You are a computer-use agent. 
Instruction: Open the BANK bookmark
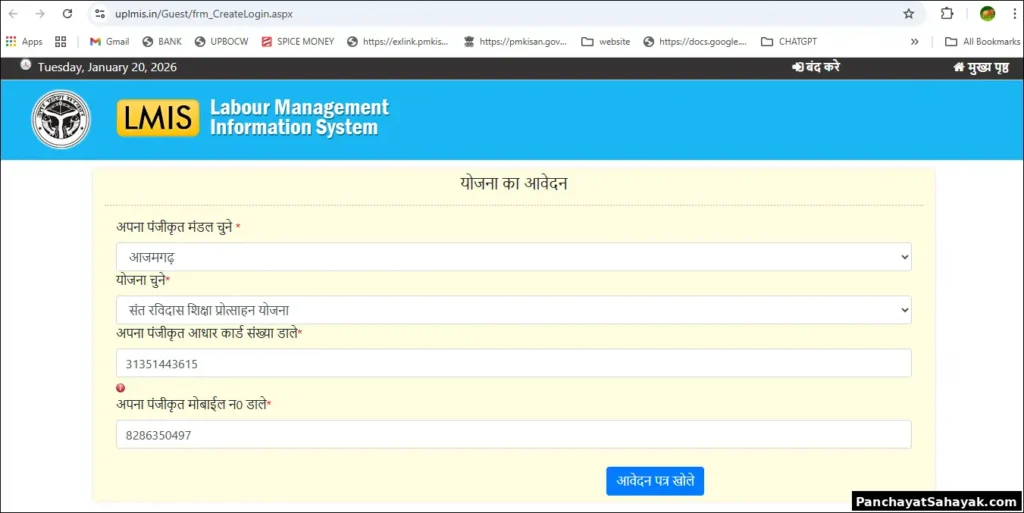162,41
